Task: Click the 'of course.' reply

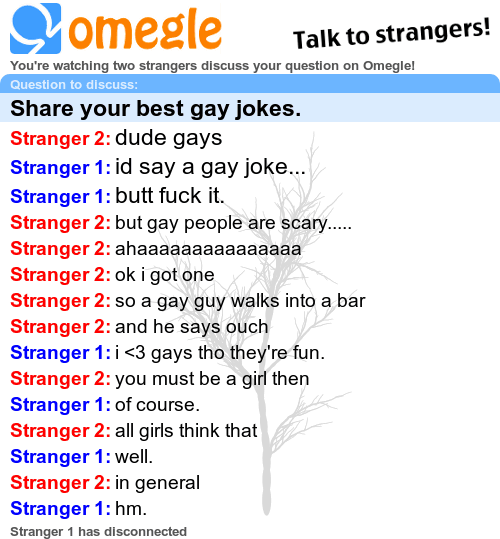Action: click(157, 405)
